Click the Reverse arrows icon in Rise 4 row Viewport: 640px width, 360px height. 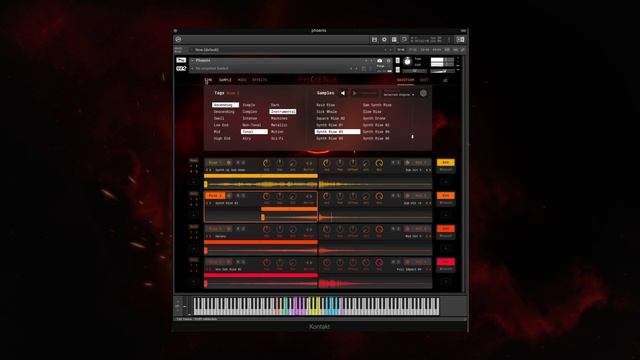pos(309,262)
